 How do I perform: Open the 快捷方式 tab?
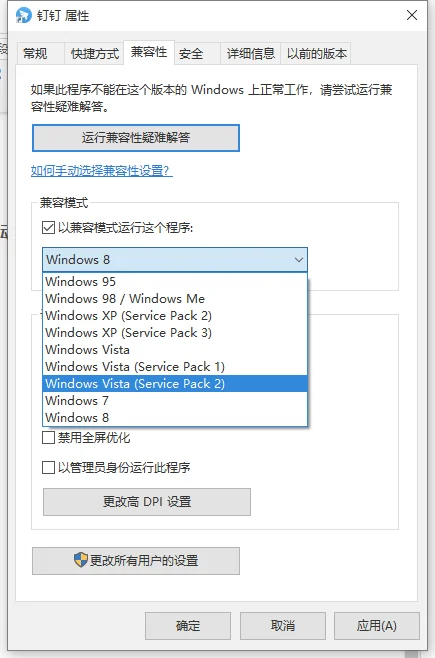coord(94,53)
